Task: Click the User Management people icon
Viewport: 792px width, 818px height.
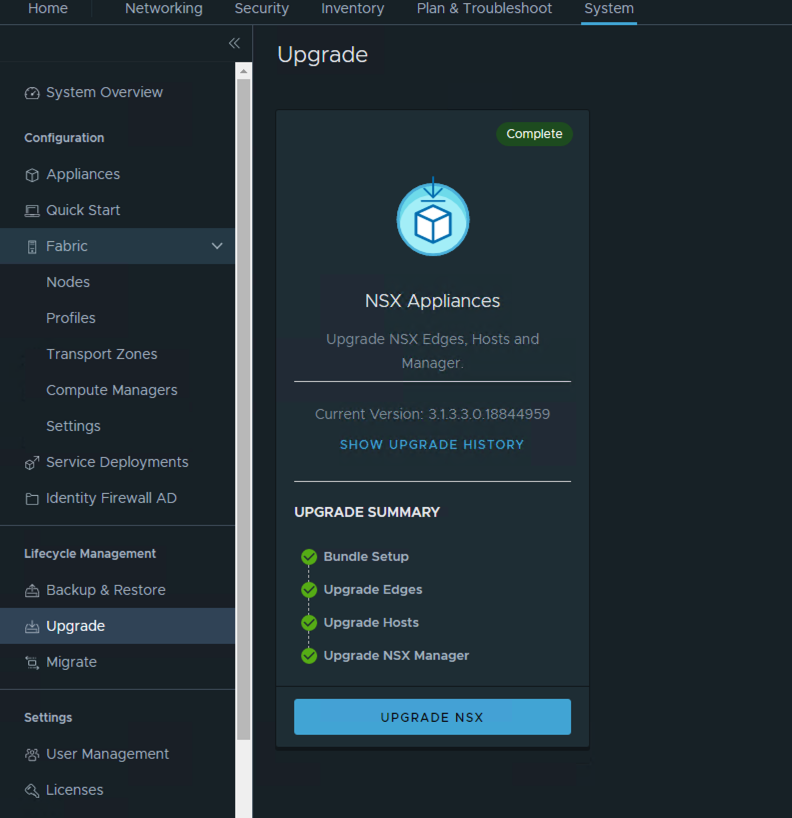Action: point(32,754)
